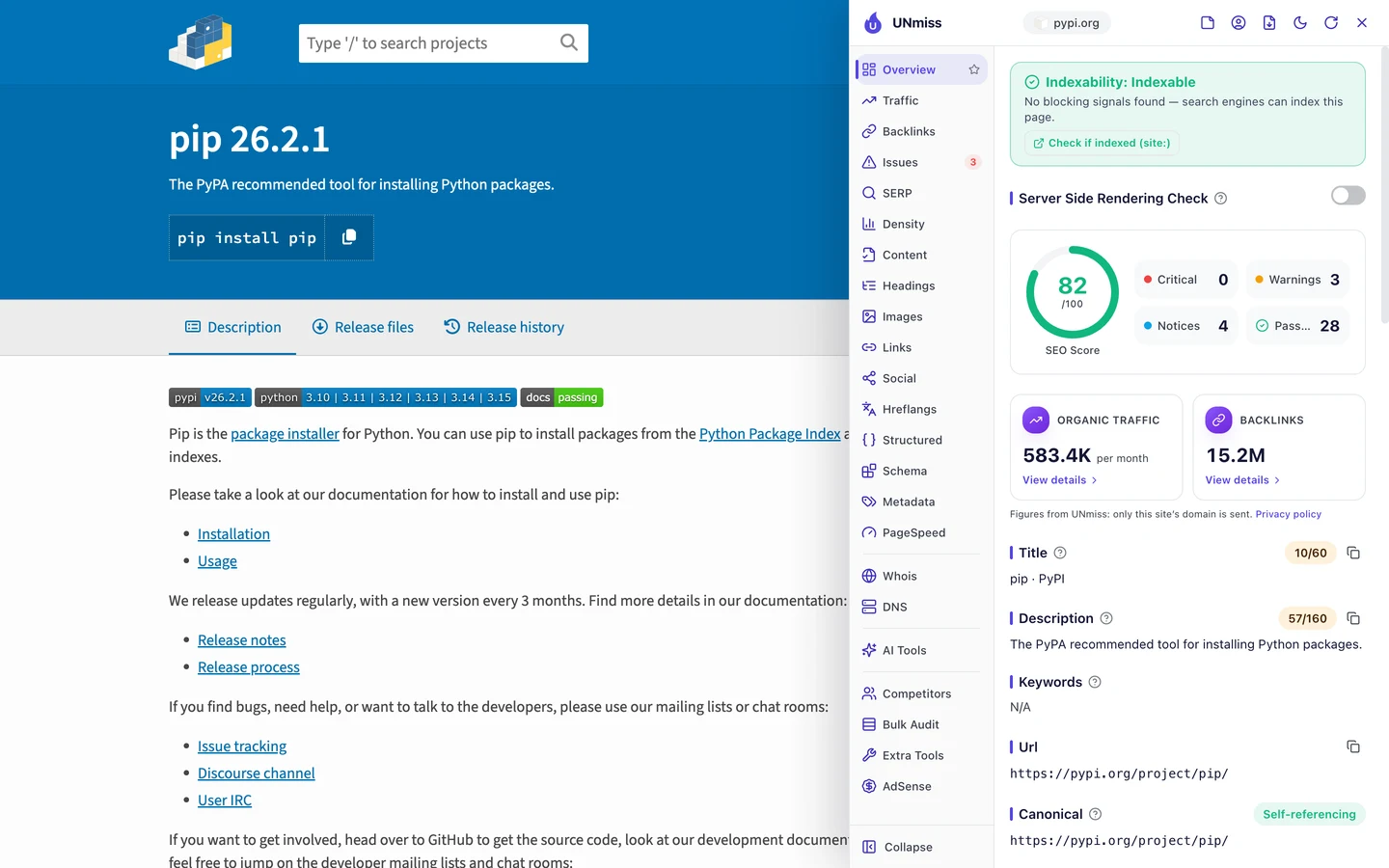The width and height of the screenshot is (1389, 868).
Task: Open the PageSpeed sidebar item
Action: point(921,532)
